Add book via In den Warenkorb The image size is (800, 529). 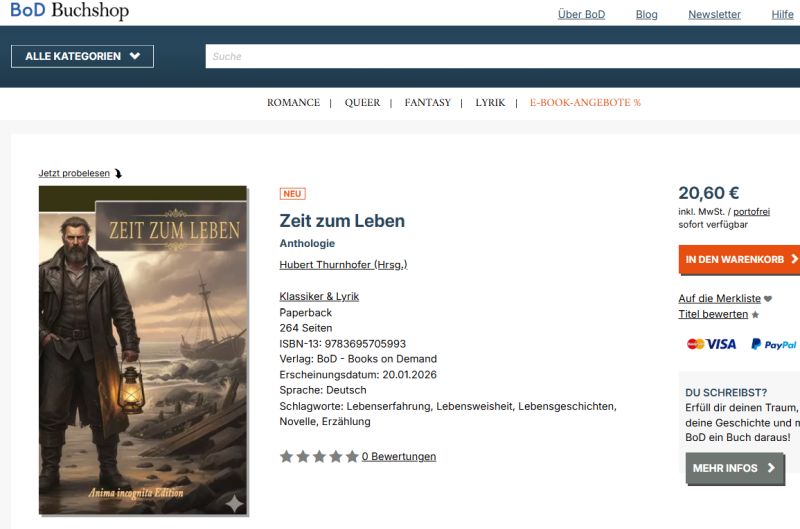point(739,259)
